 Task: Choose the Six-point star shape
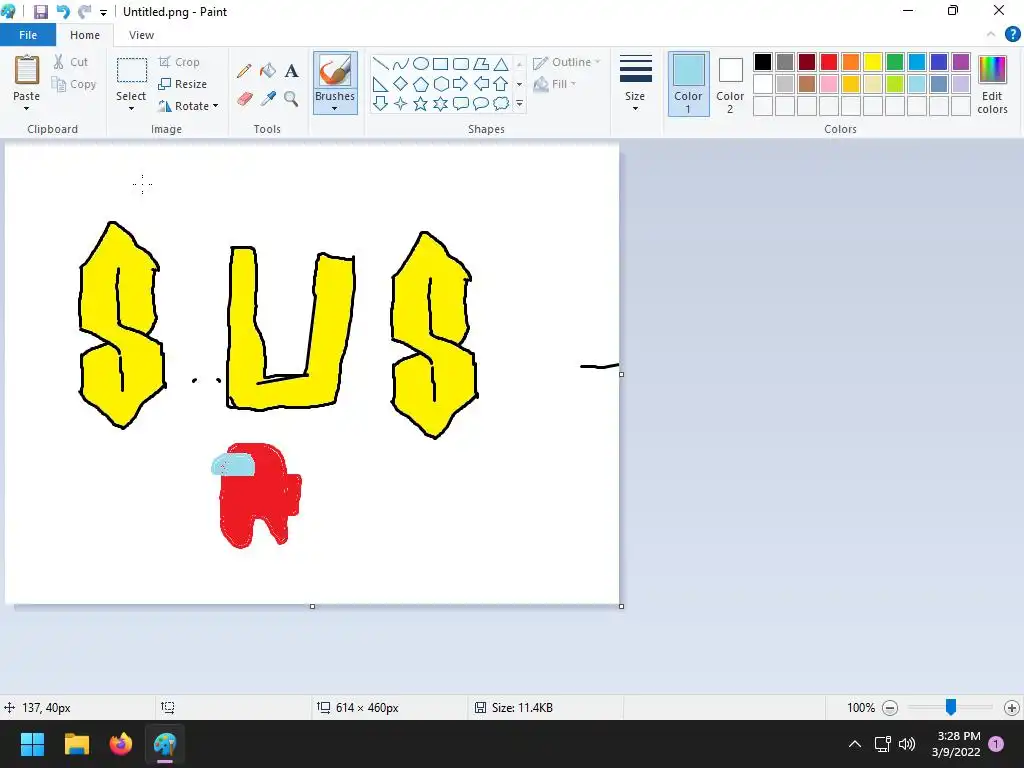tap(441, 103)
